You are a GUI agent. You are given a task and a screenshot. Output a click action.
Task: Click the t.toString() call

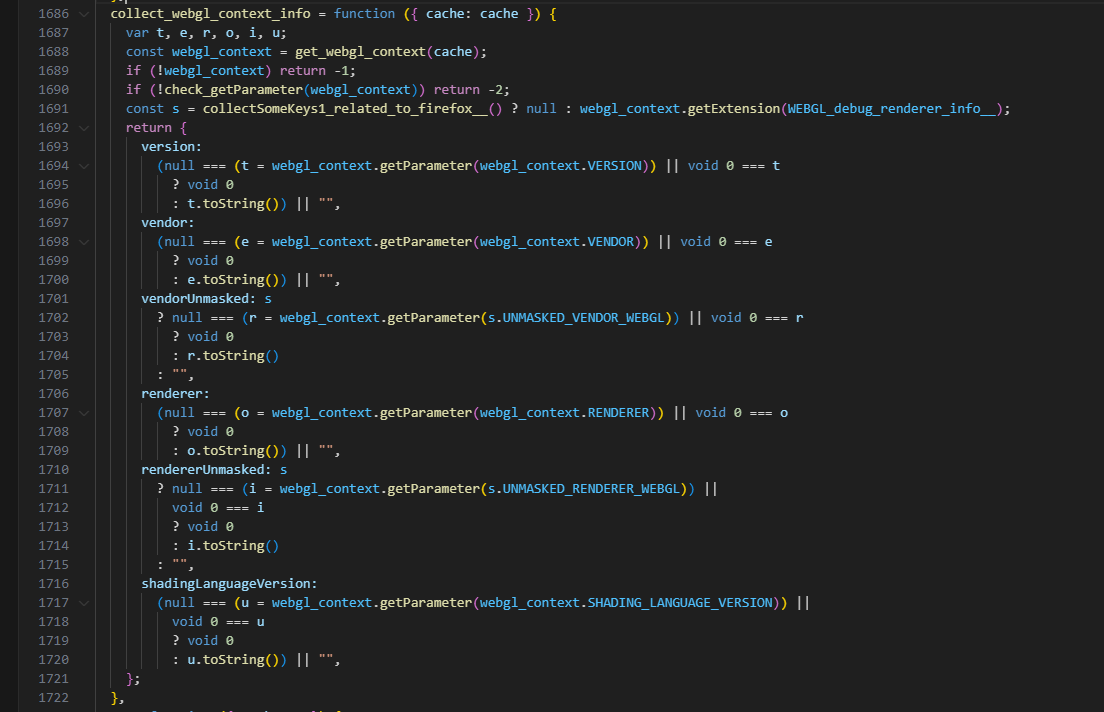coord(233,204)
